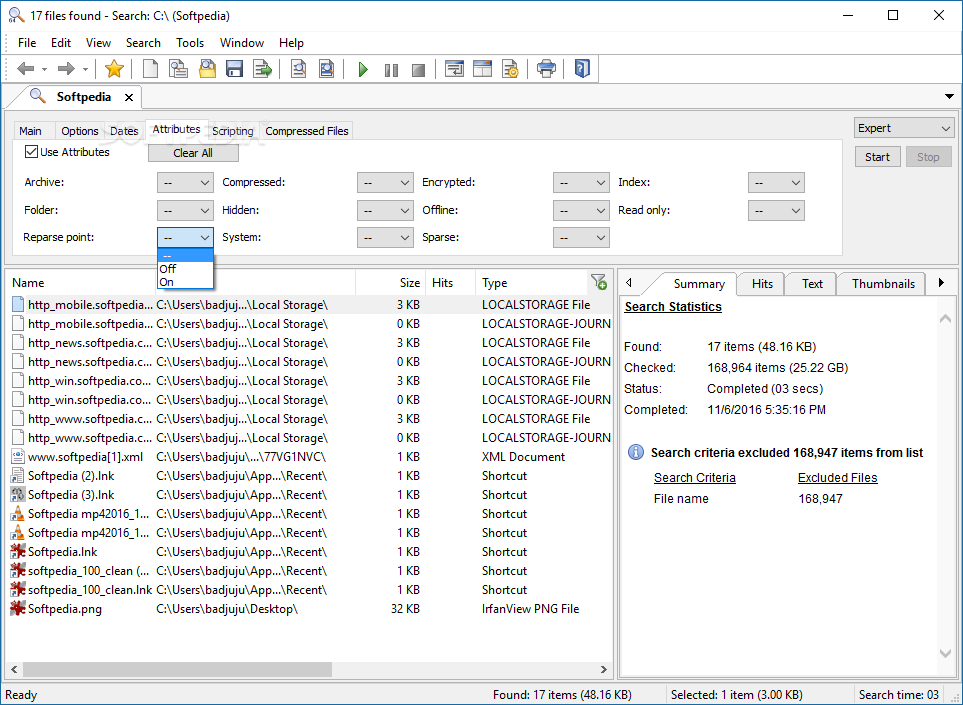
Task: Uncheck the Use Attributes checkbox
Action: (x=31, y=152)
